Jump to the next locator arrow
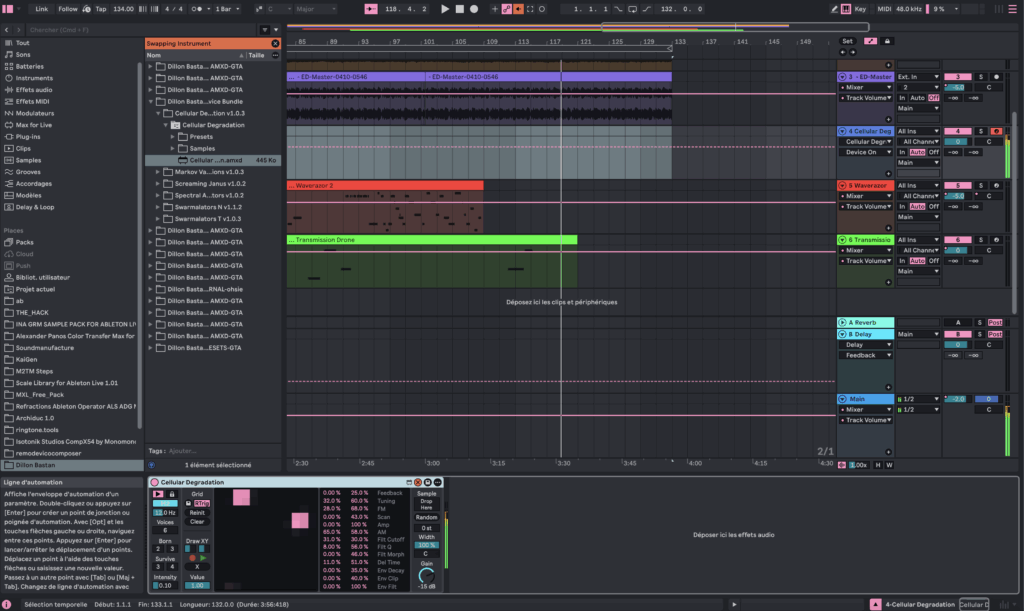Viewport: 1024px width, 611px height. [852, 52]
